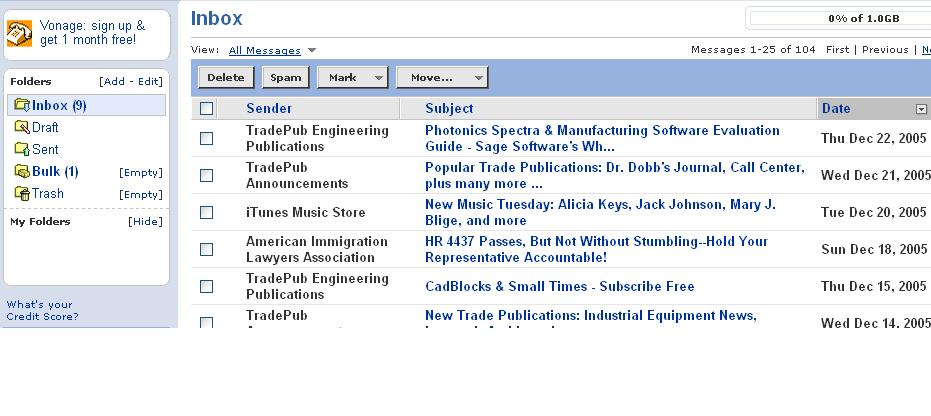Toggle the select-all messages checkbox

point(206,109)
